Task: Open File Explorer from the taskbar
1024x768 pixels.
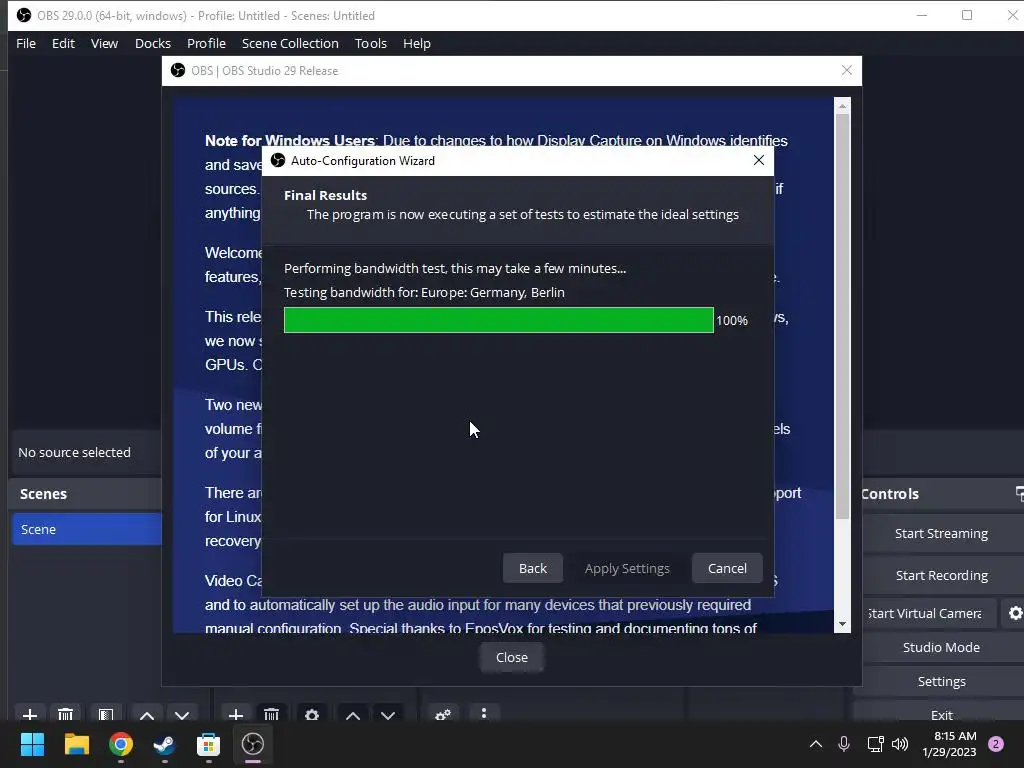Action: [x=76, y=744]
